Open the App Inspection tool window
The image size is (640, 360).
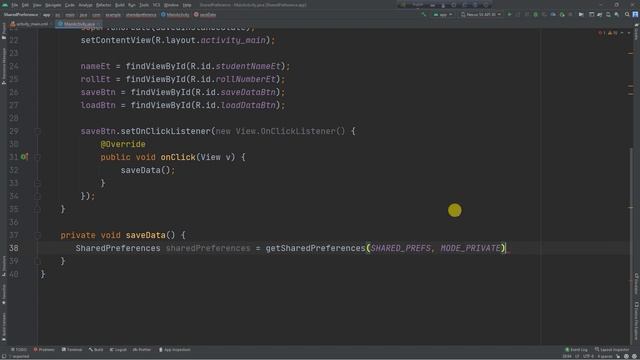(x=175, y=350)
